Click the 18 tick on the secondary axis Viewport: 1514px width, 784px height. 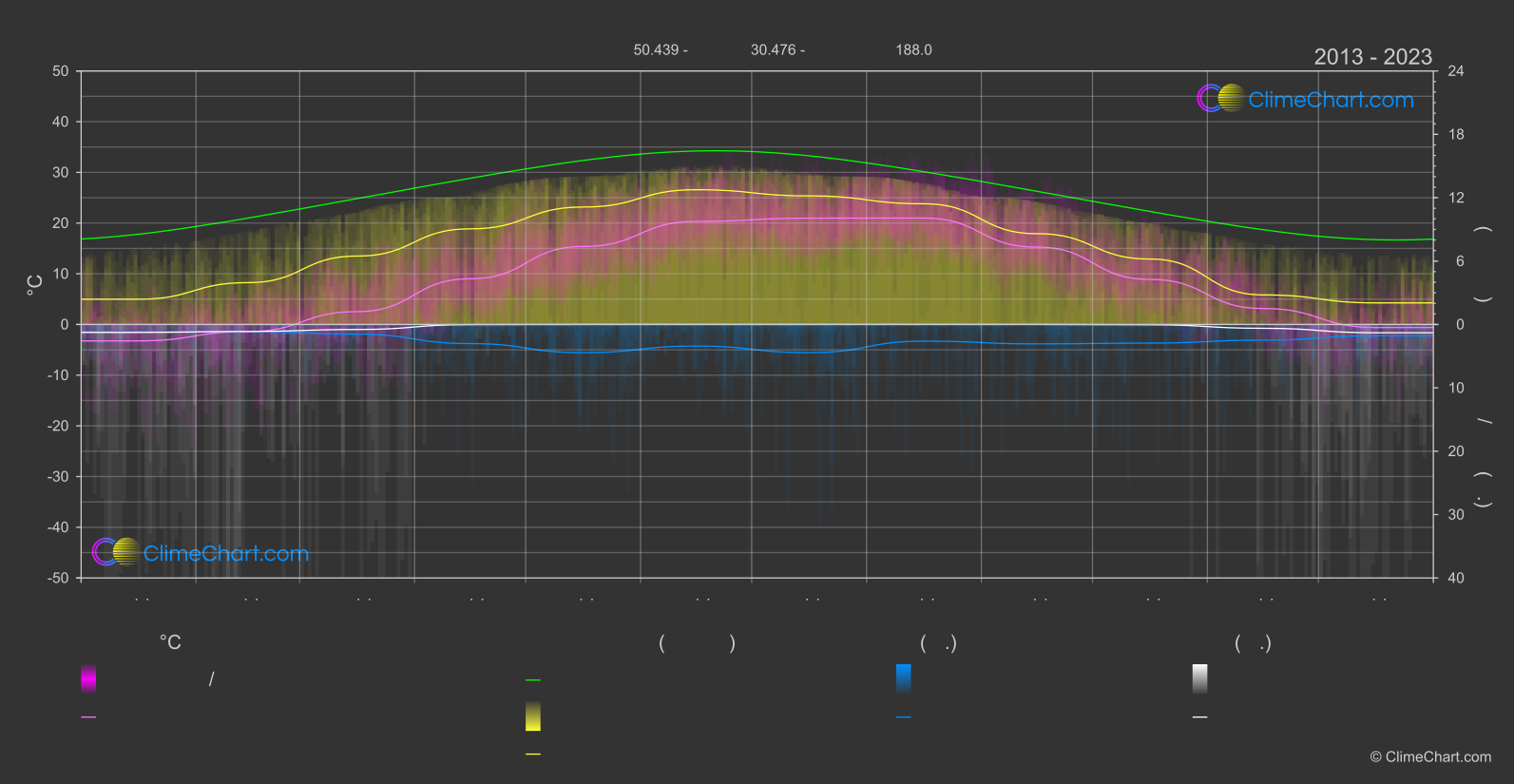pyautogui.click(x=1456, y=135)
